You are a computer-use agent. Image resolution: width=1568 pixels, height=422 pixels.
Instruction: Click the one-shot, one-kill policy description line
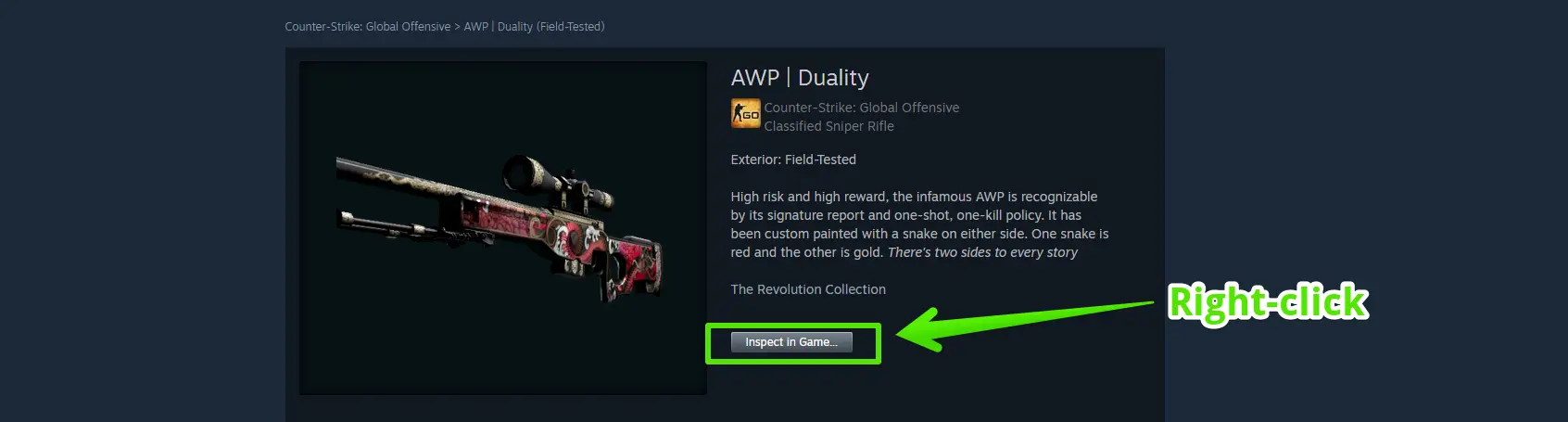pos(905,215)
